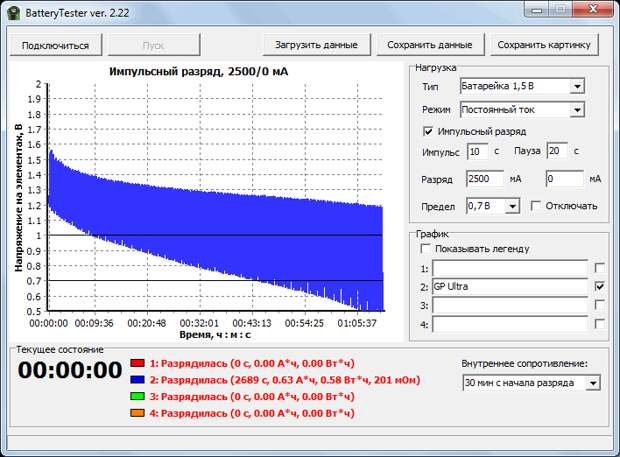Open the Внутреннее сопротивление dropdown
The height and width of the screenshot is (457, 620).
coord(532,383)
